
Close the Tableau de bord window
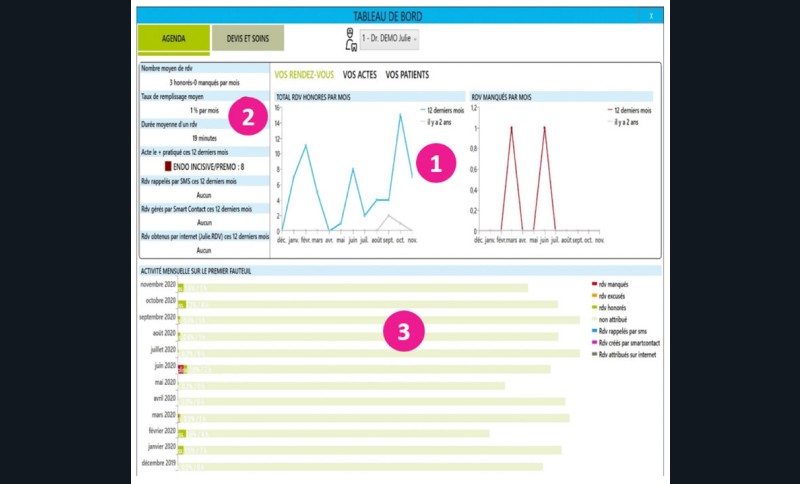point(651,16)
